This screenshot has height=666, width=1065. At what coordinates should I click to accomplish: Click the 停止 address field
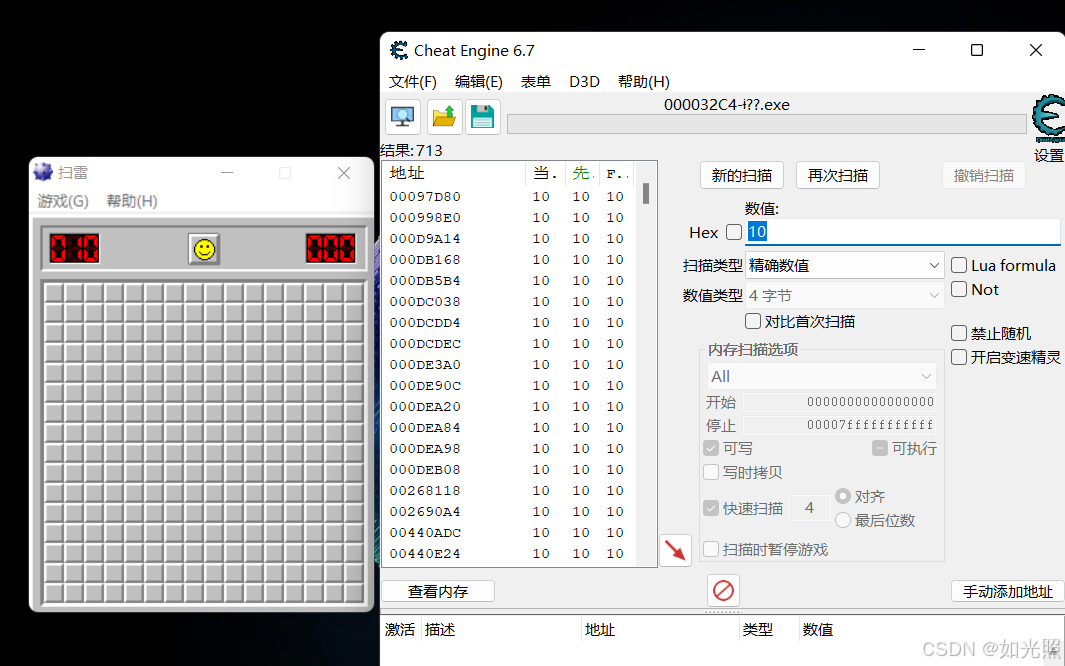coord(840,425)
